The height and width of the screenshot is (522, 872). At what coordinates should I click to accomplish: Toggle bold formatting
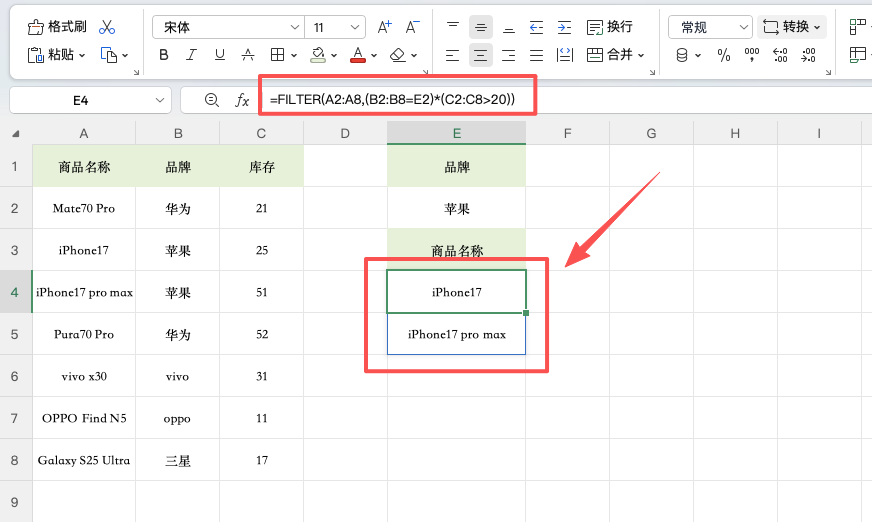pyautogui.click(x=164, y=55)
